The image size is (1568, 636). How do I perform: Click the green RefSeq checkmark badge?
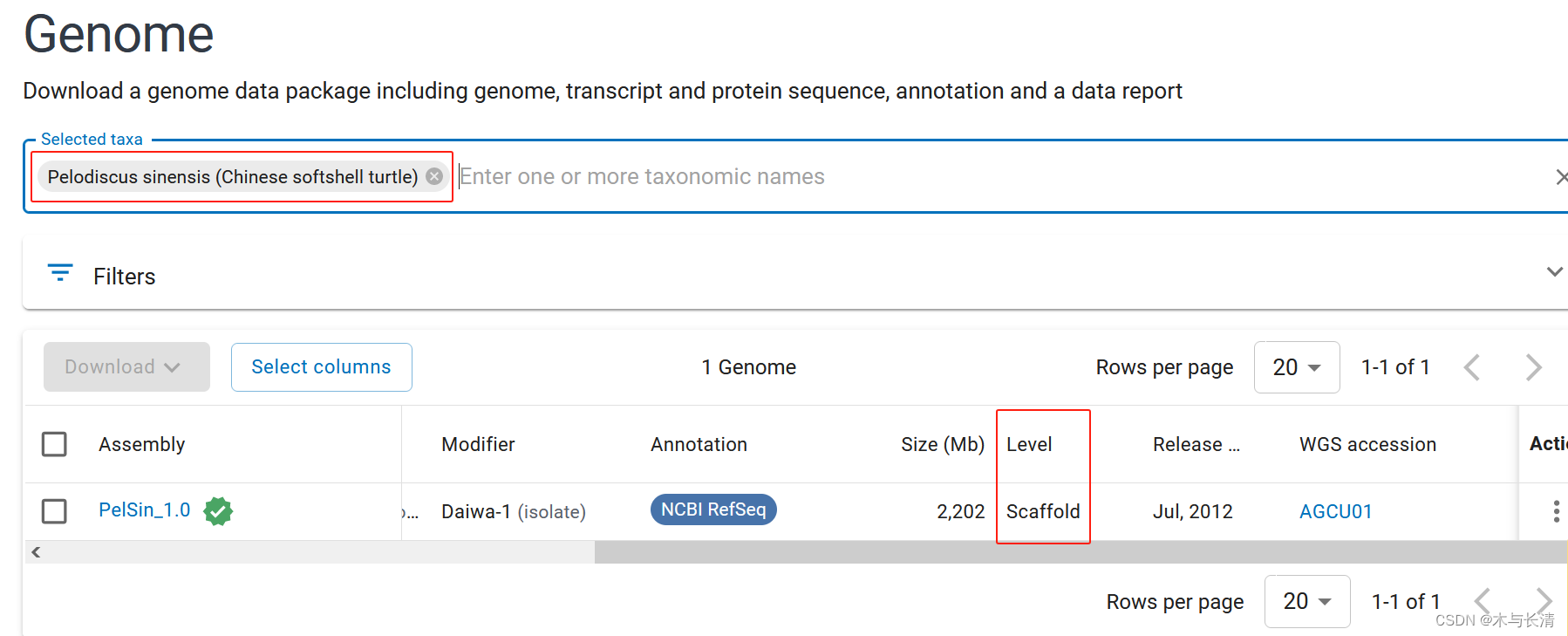coord(218,510)
